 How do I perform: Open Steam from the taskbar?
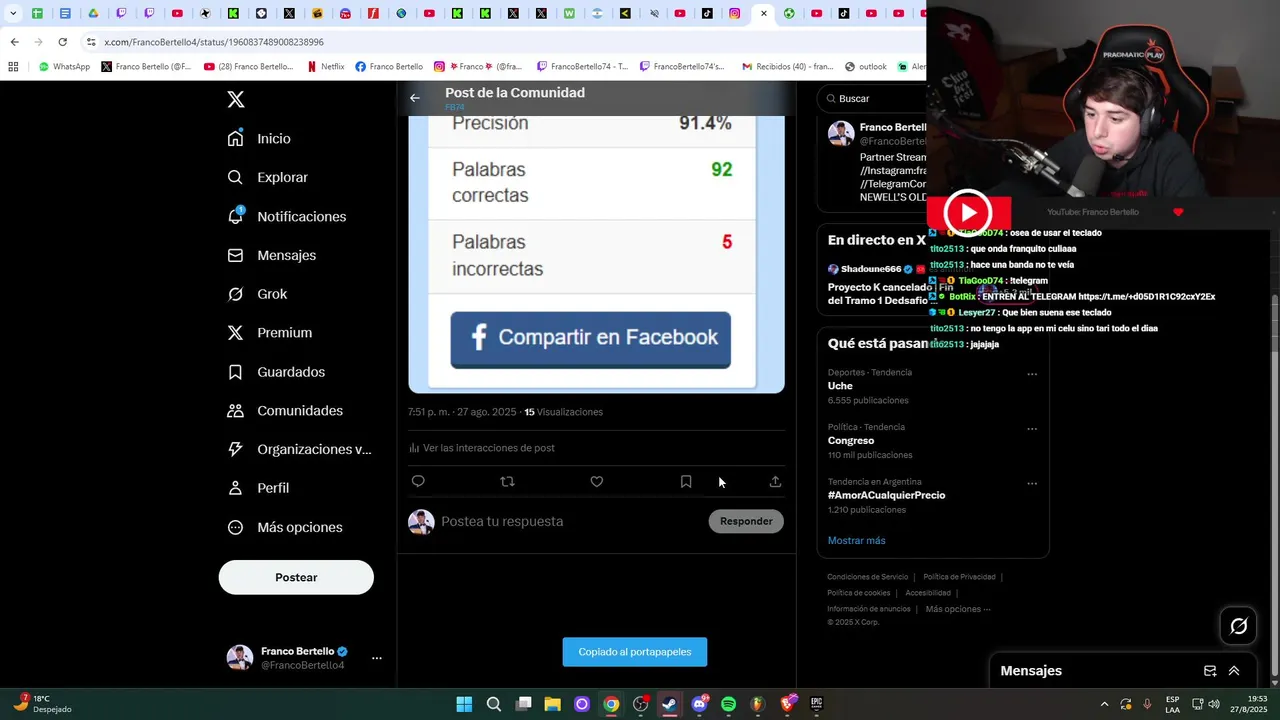tap(669, 704)
